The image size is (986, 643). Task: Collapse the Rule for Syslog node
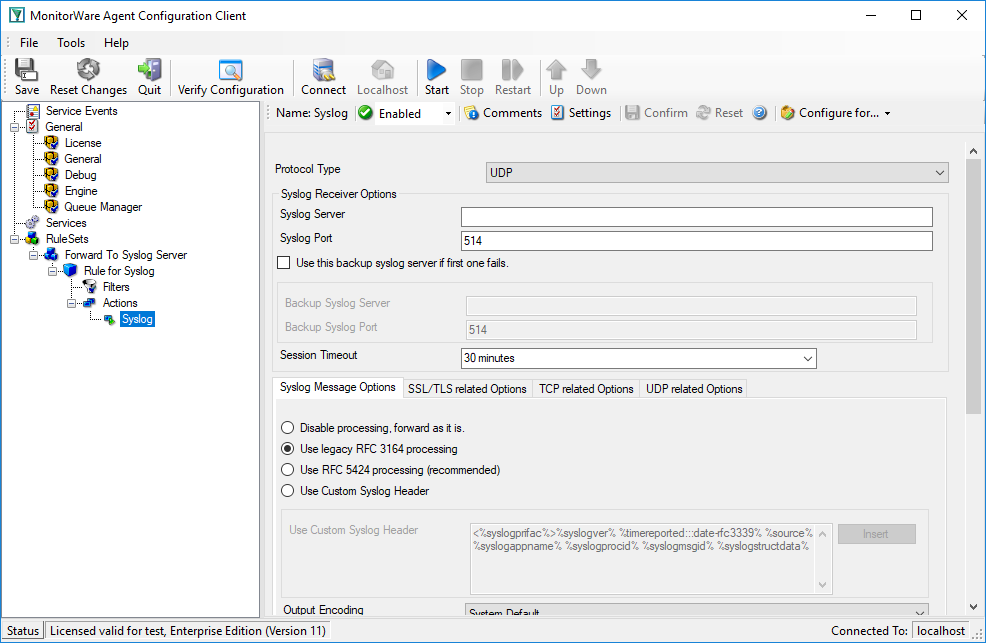53,271
